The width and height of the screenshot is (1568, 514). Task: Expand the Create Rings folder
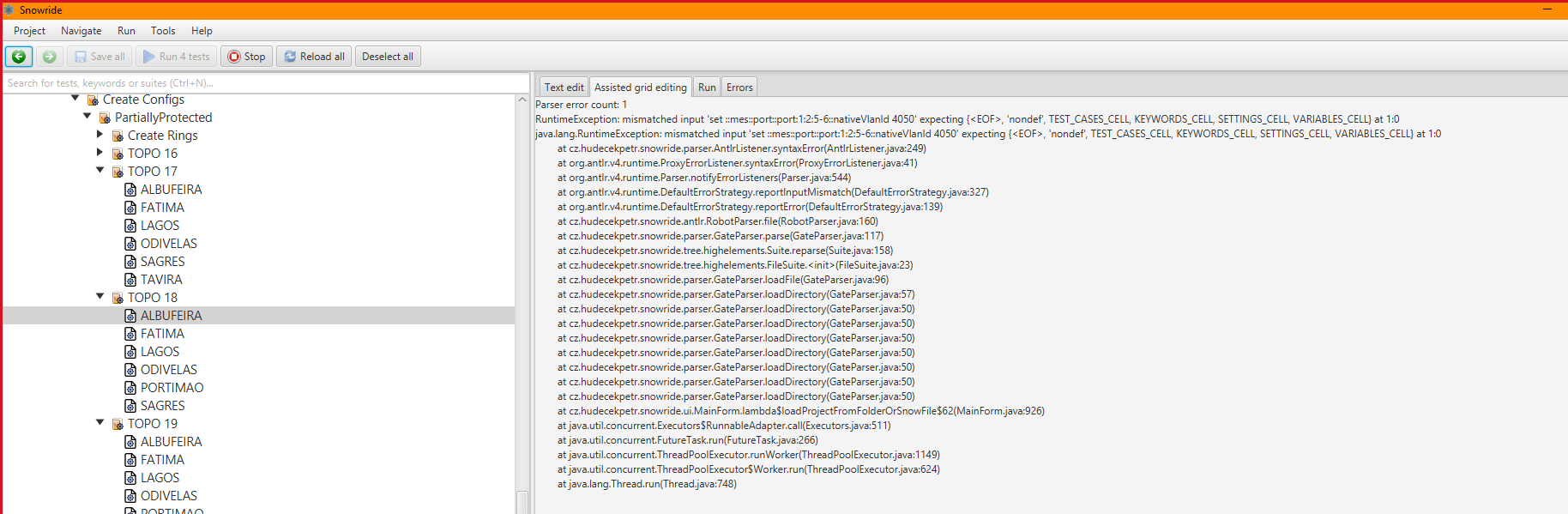(x=100, y=135)
